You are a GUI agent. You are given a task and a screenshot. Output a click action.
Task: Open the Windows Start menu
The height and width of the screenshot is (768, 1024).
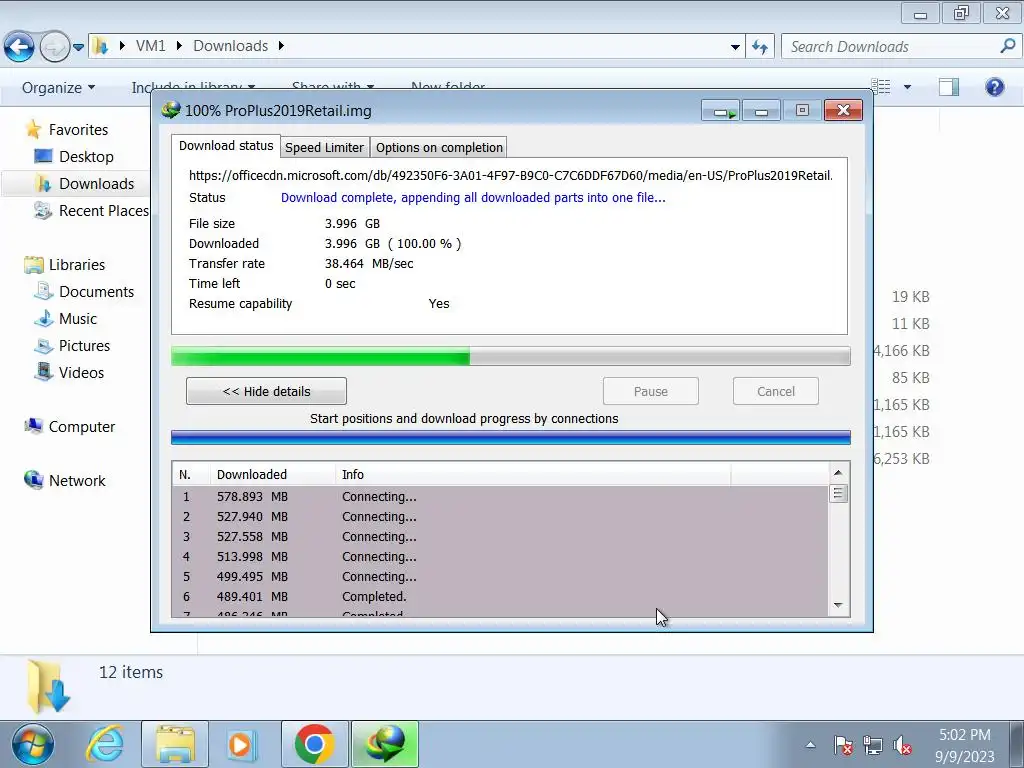click(x=32, y=744)
